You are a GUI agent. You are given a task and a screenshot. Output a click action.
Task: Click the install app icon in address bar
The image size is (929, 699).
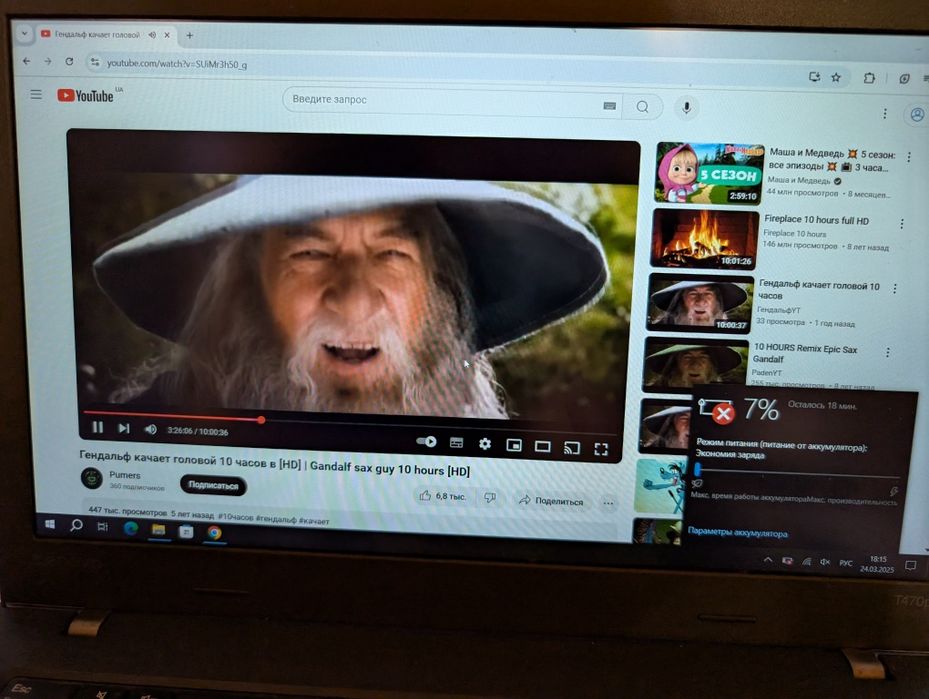coord(815,76)
